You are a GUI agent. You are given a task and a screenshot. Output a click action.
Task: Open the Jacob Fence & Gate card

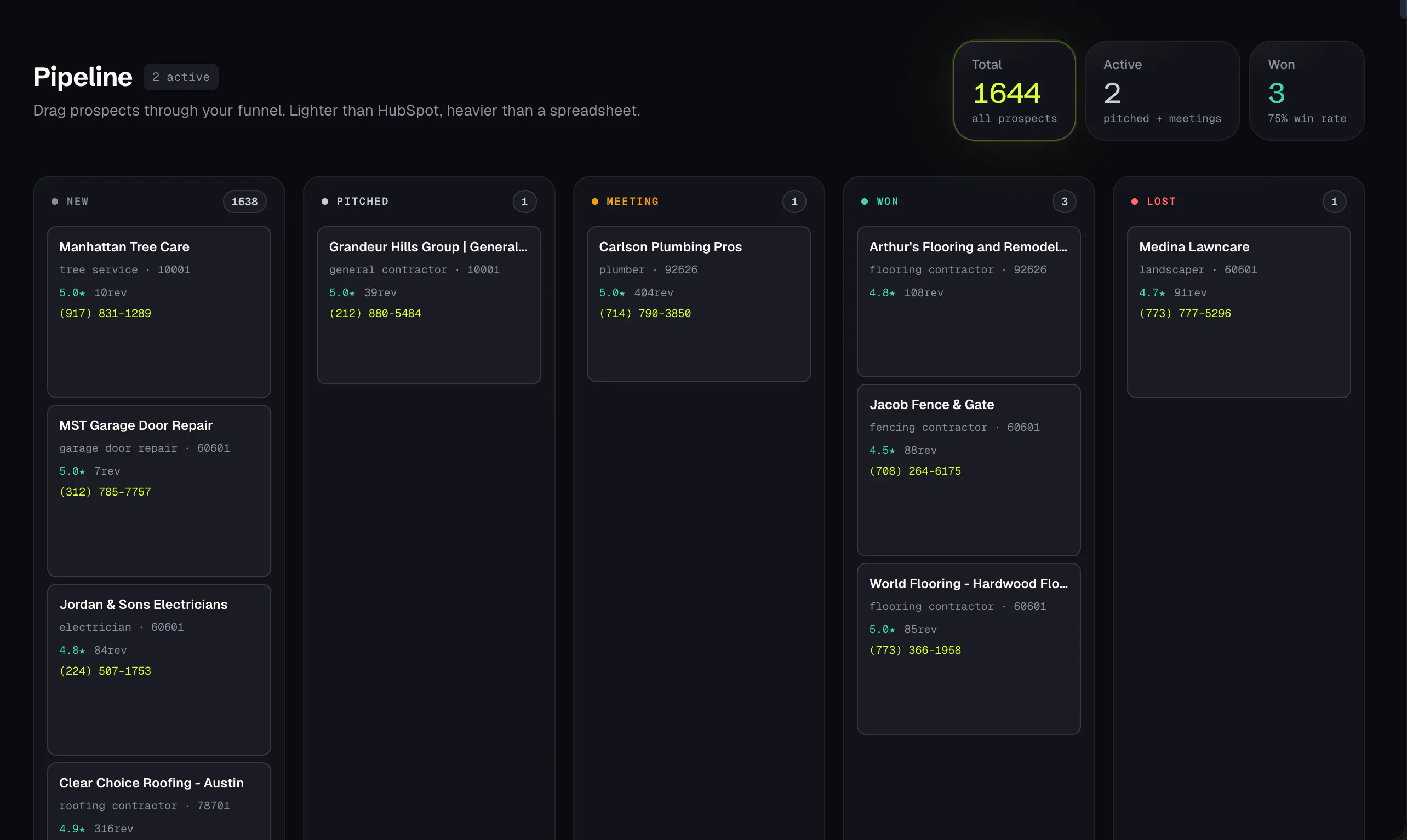click(x=969, y=470)
